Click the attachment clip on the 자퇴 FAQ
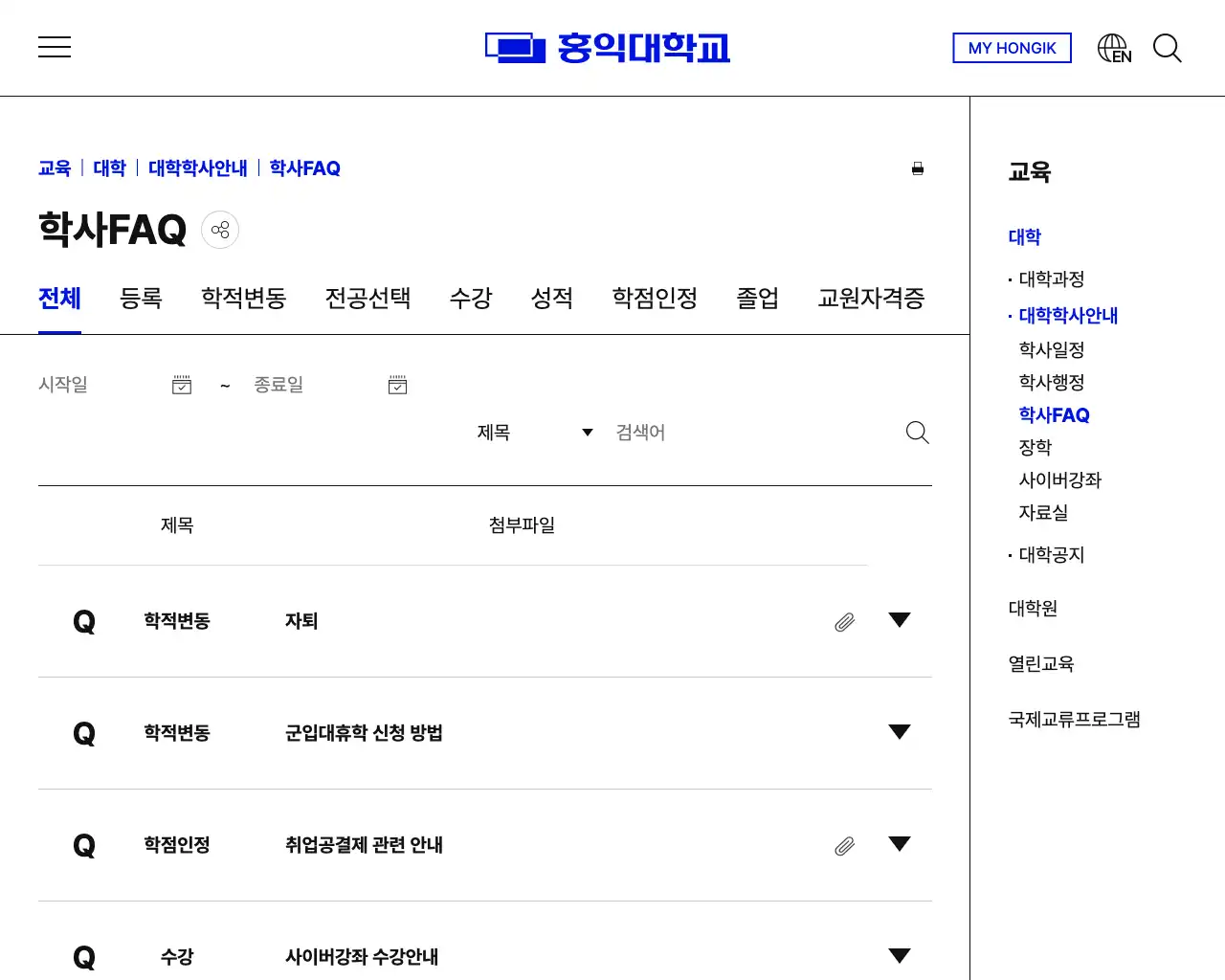This screenshot has height=980, width=1225. 844,622
